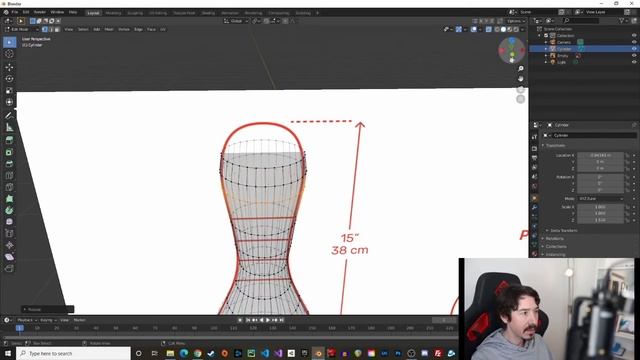Select the Inset Faces tool

click(x=9, y=152)
